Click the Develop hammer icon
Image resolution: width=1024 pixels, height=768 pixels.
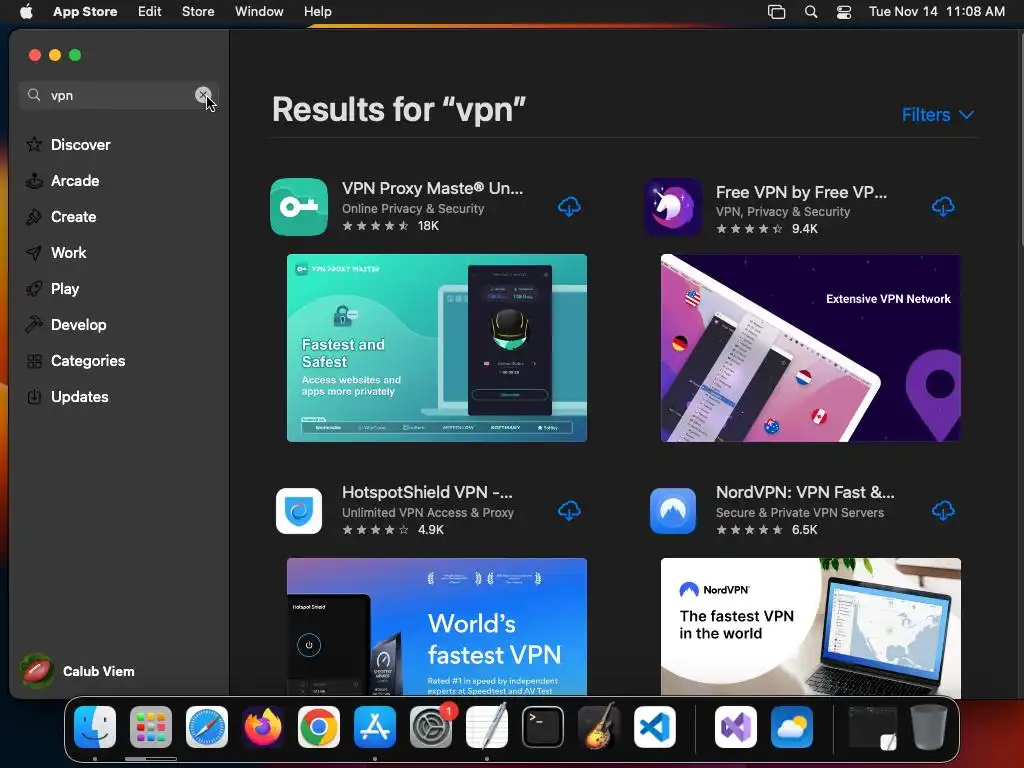click(x=34, y=324)
